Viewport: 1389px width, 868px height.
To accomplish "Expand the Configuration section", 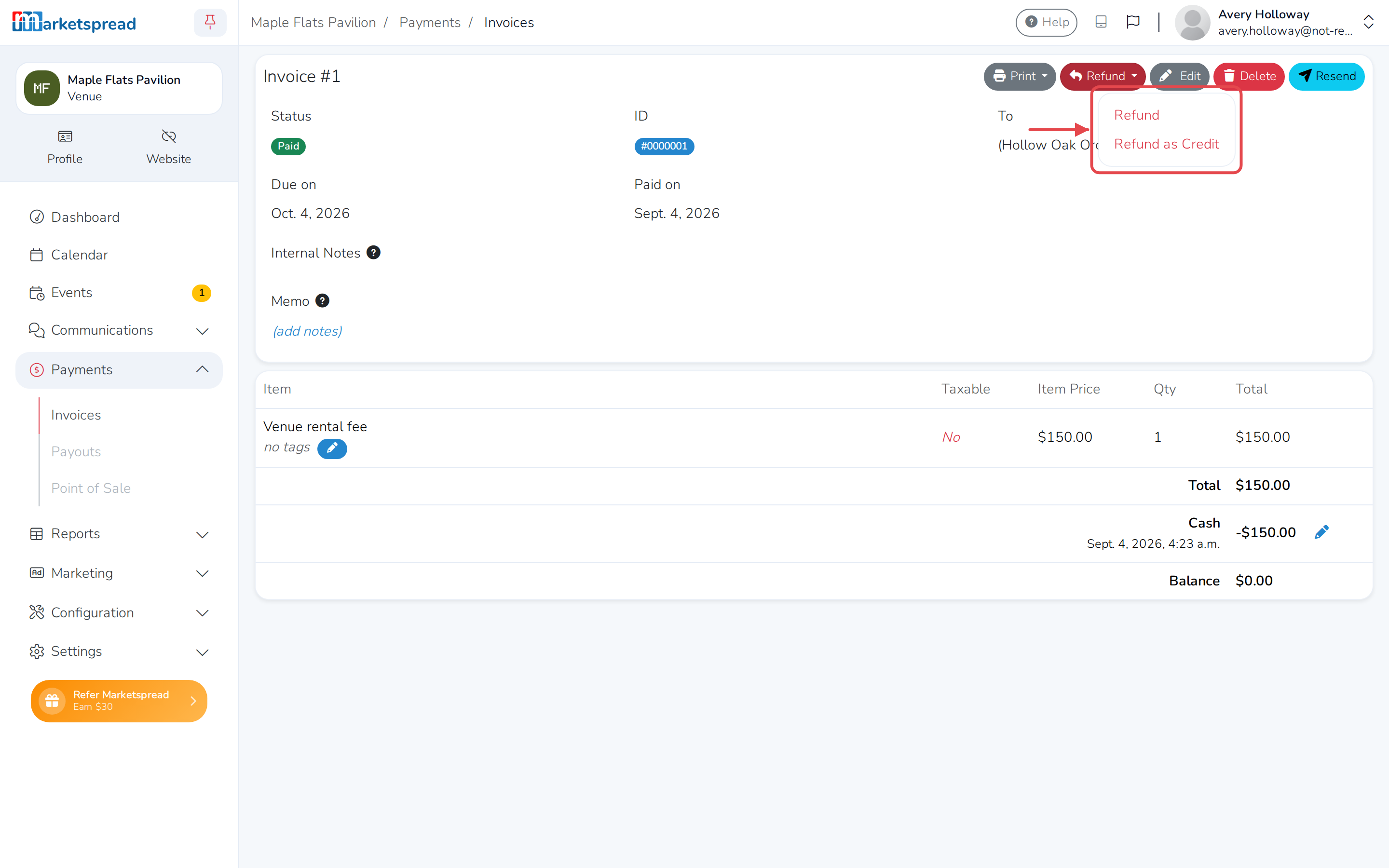I will click(120, 612).
